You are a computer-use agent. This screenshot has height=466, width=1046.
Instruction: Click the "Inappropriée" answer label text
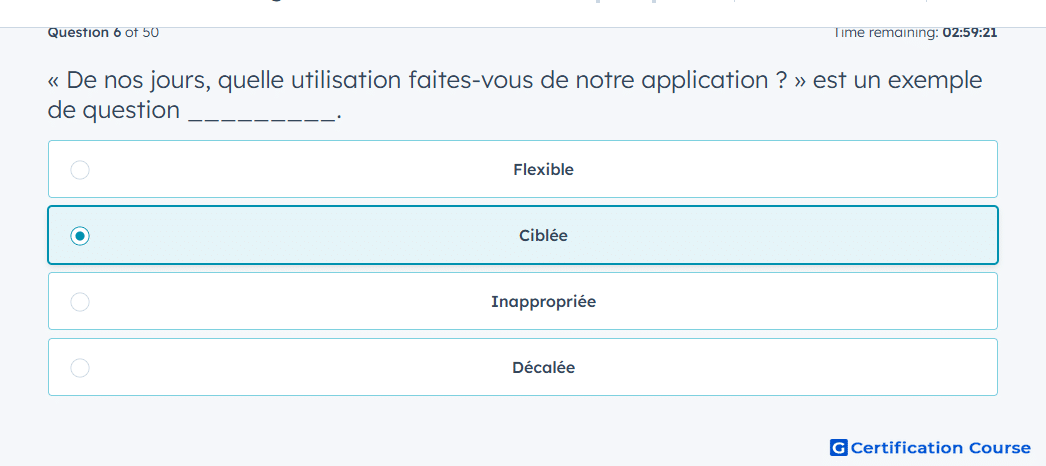(x=543, y=302)
